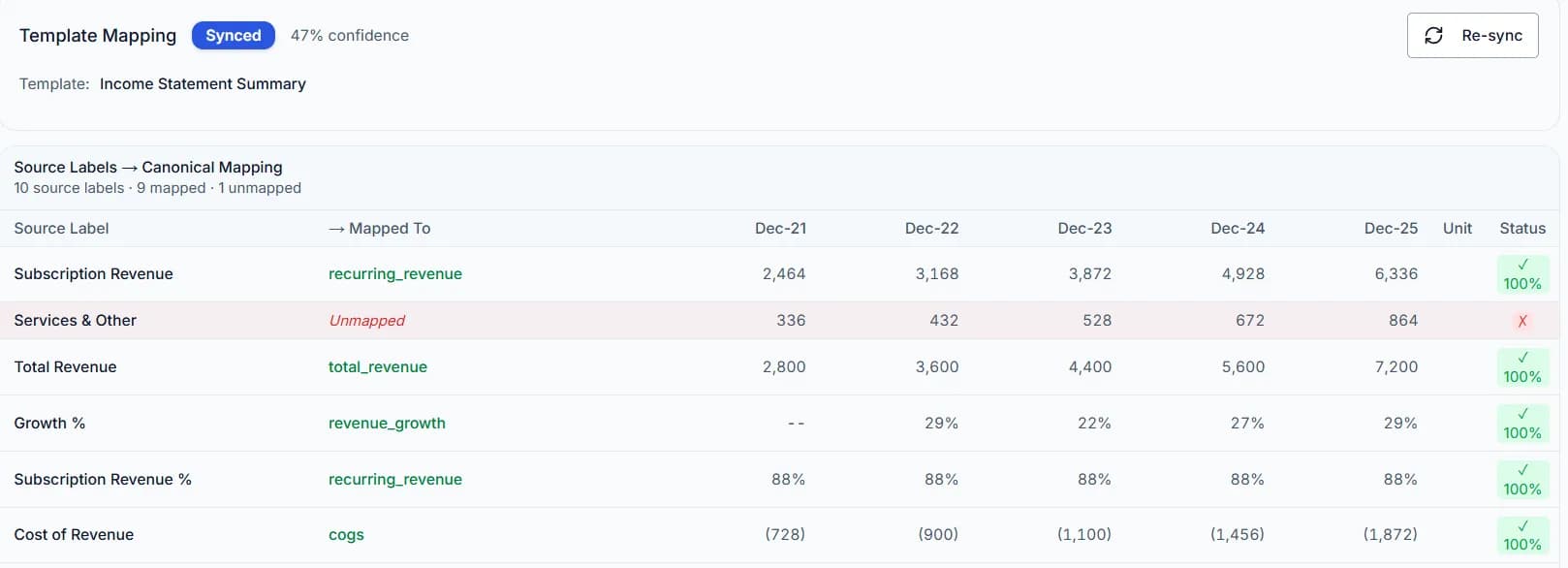The height and width of the screenshot is (568, 1568).
Task: Click the Re-sync refresh icon
Action: point(1433,35)
